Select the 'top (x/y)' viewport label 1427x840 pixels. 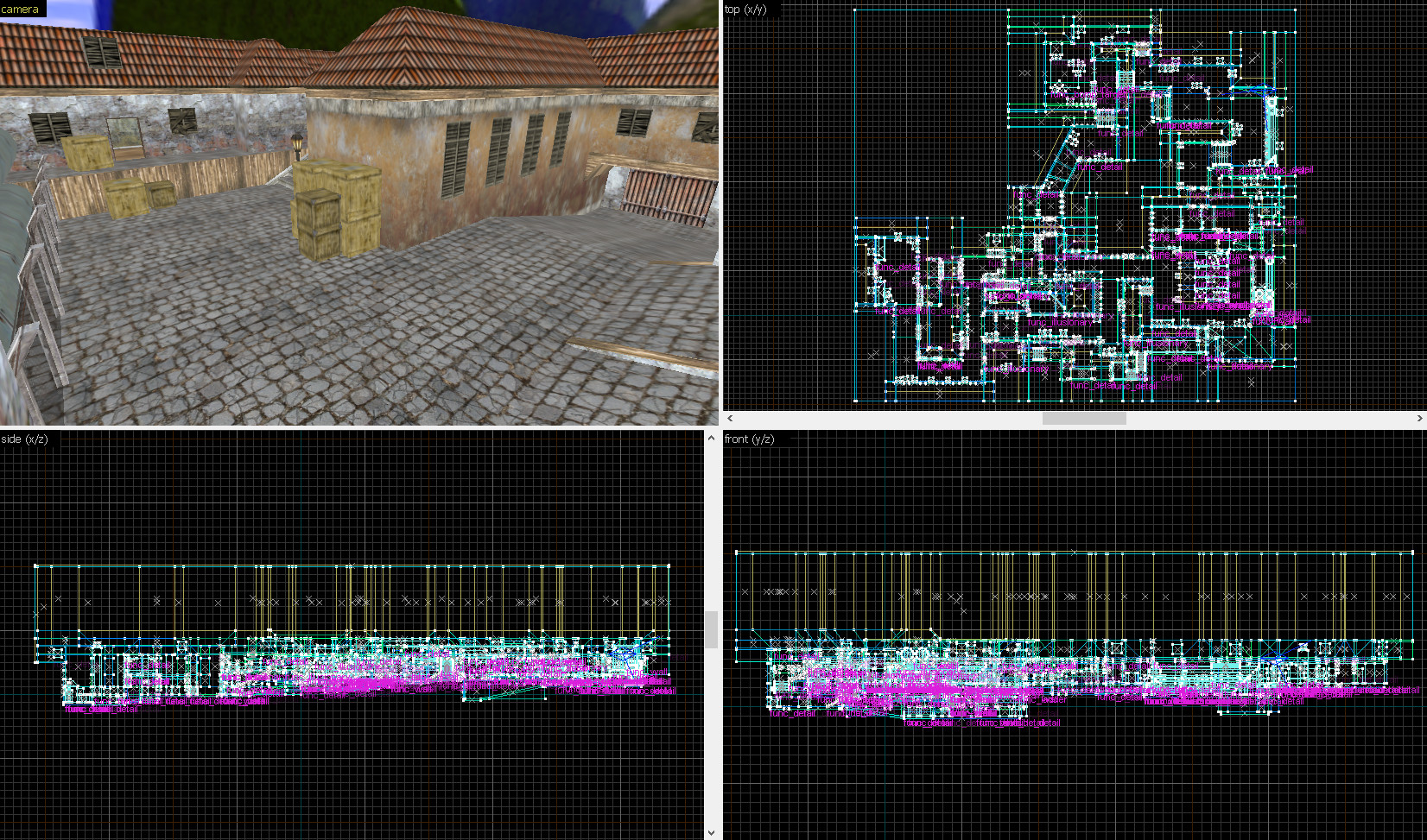tap(745, 9)
